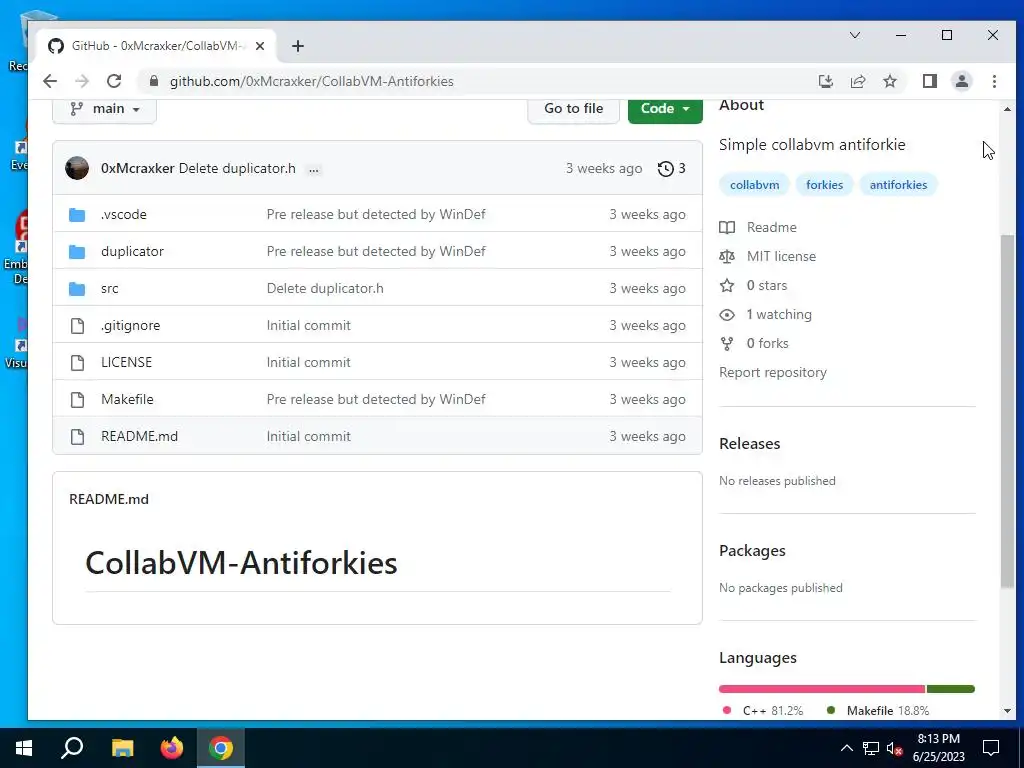This screenshot has height=768, width=1024.
Task: Expand commit message ellipsis
Action: [x=313, y=169]
